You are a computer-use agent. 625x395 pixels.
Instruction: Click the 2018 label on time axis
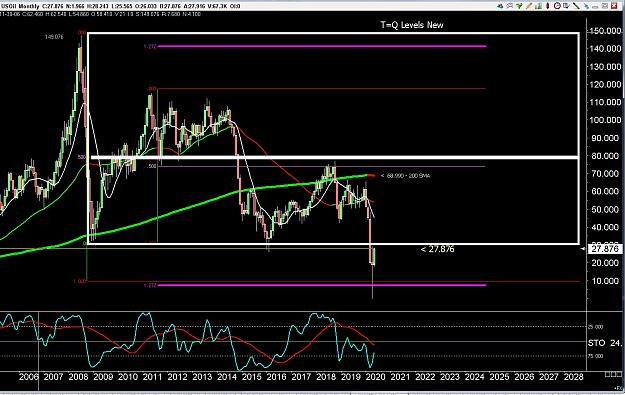[x=326, y=377]
